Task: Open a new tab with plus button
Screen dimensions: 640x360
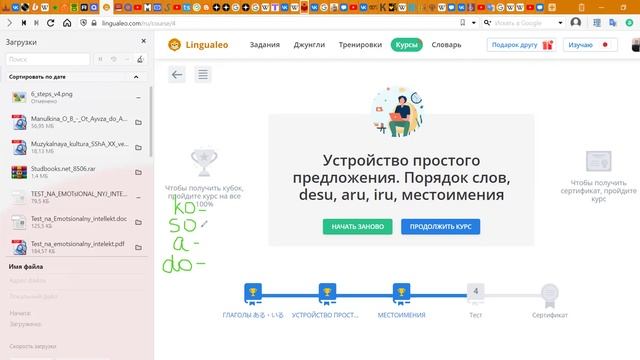Action: pyautogui.click(x=552, y=7)
